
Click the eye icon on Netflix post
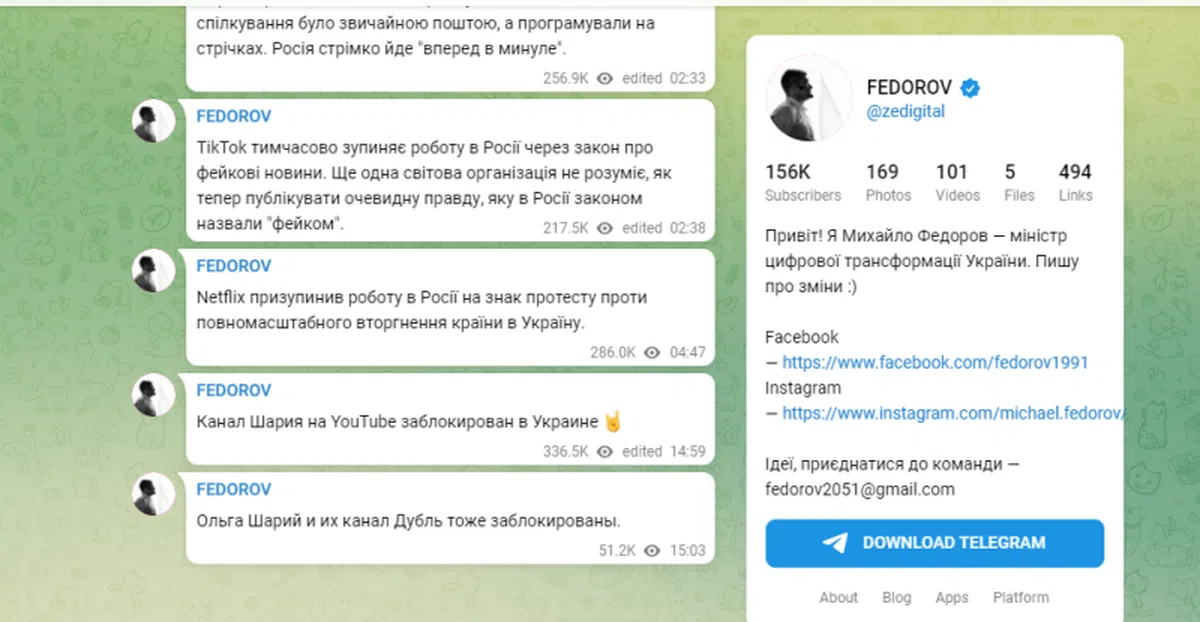[652, 352]
